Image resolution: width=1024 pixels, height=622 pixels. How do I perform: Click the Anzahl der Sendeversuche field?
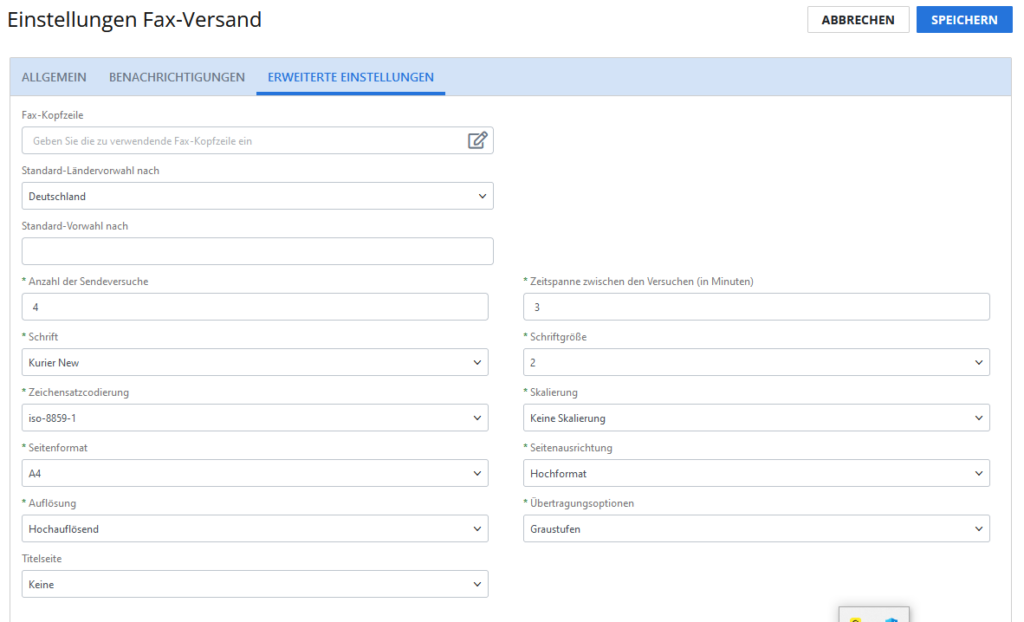click(255, 307)
